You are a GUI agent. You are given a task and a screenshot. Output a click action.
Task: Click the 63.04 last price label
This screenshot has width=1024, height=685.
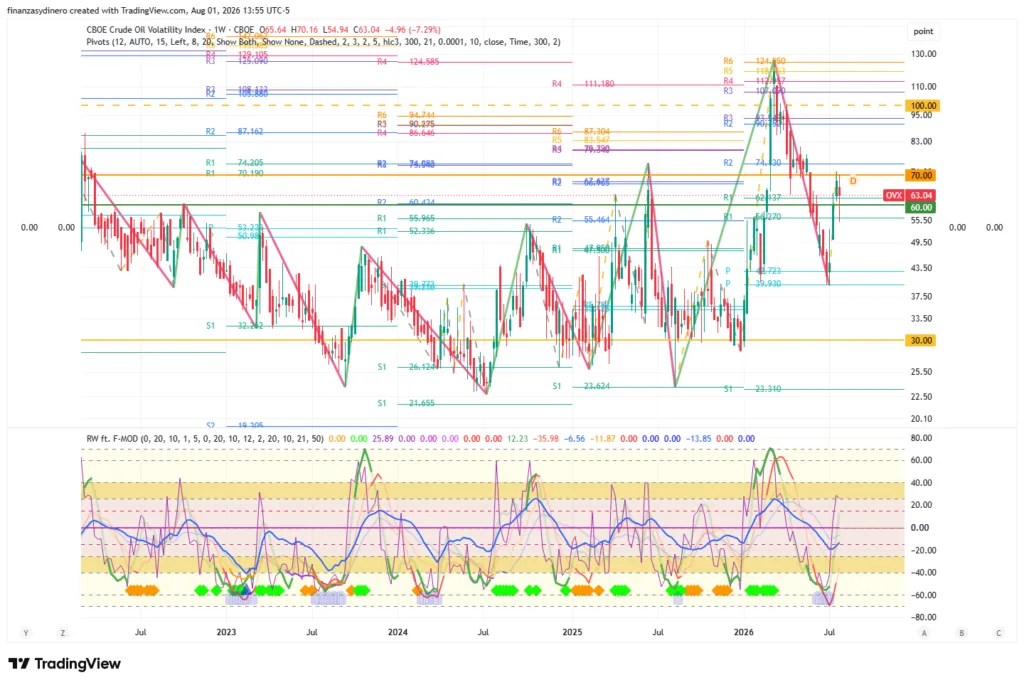[x=921, y=195]
